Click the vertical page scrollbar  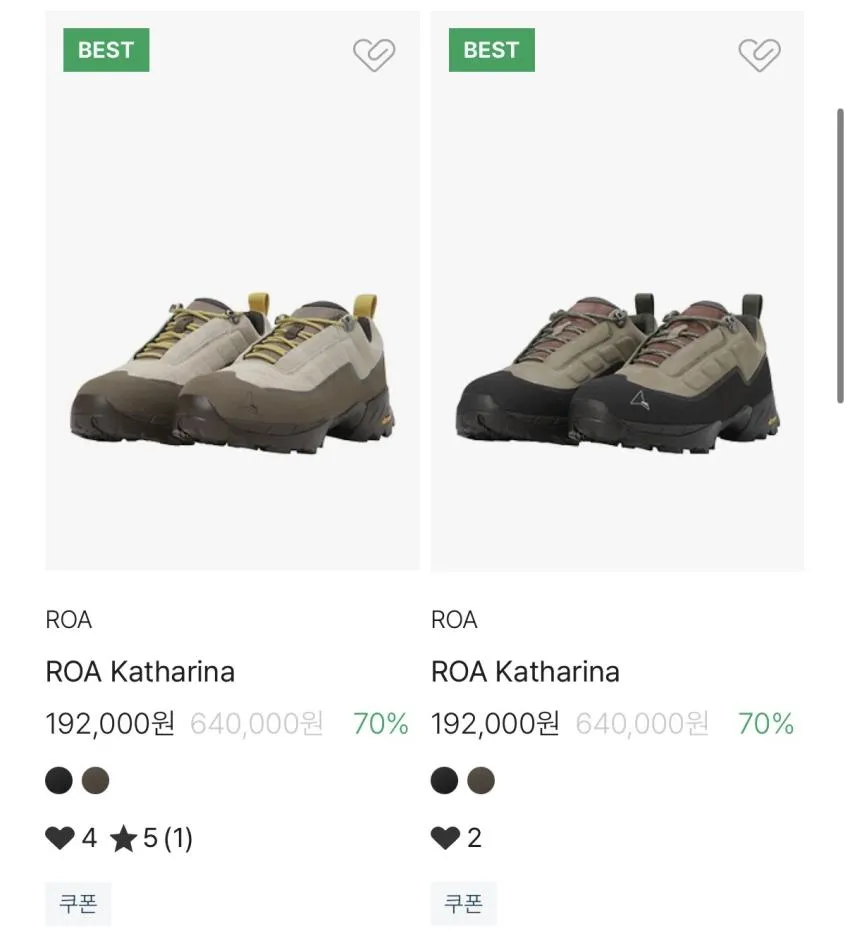pos(840,256)
